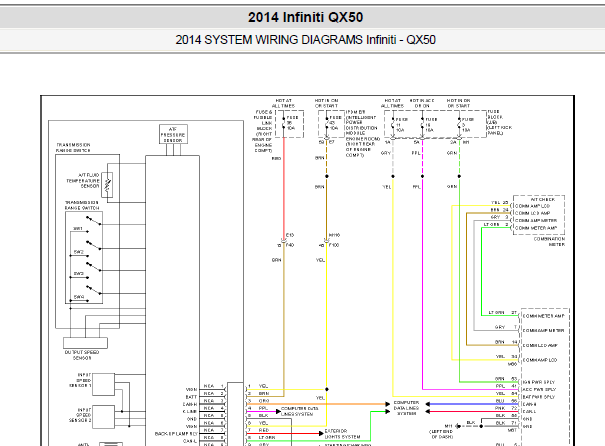The image size is (605, 446).
Task: Select the '2014 SYSTEM WIRING DIAGRAMS Infiniti - QX50' subtitle
Action: click(305, 40)
